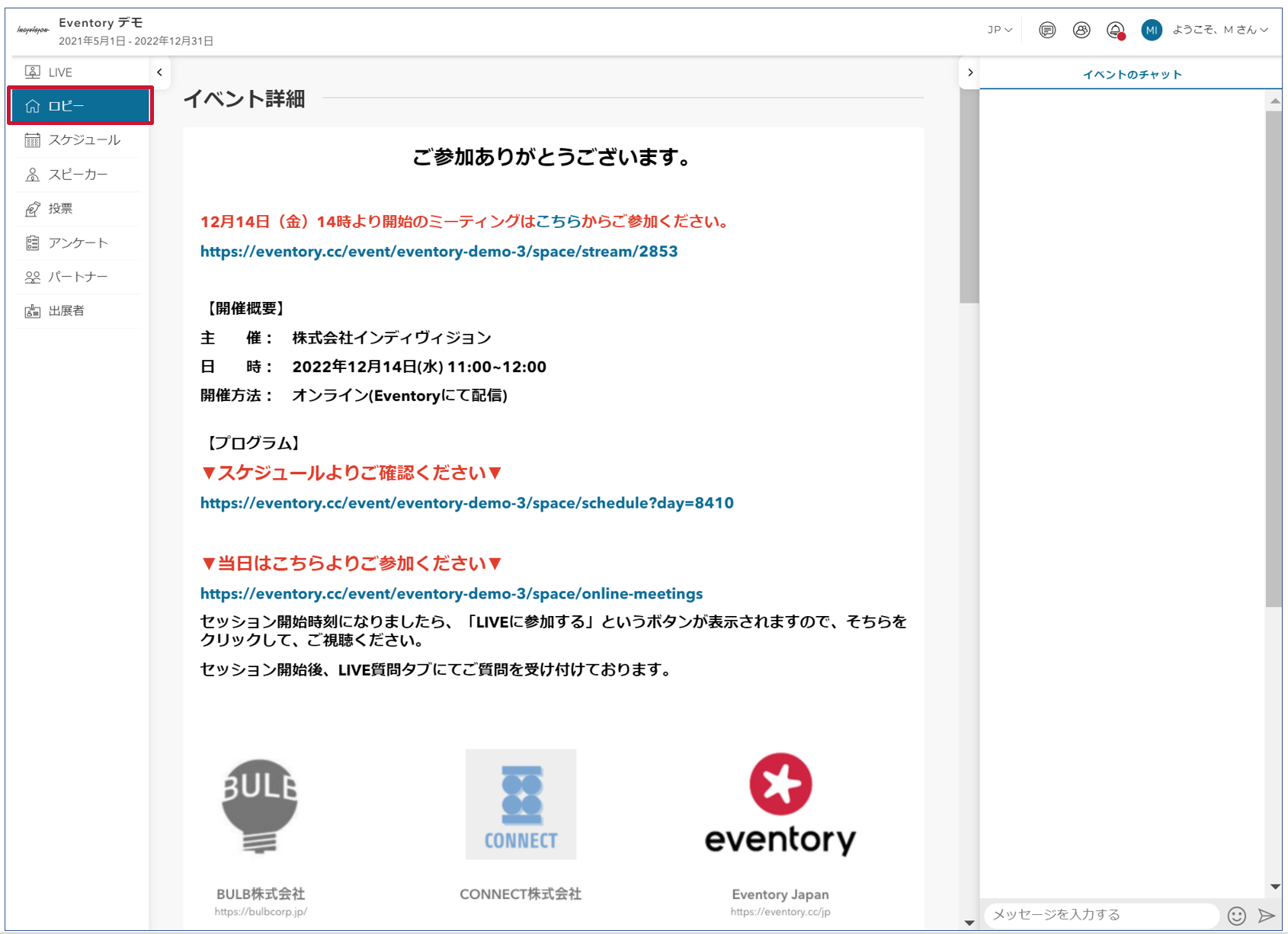
Task: Select スケジュール in the sidebar
Action: point(78,140)
